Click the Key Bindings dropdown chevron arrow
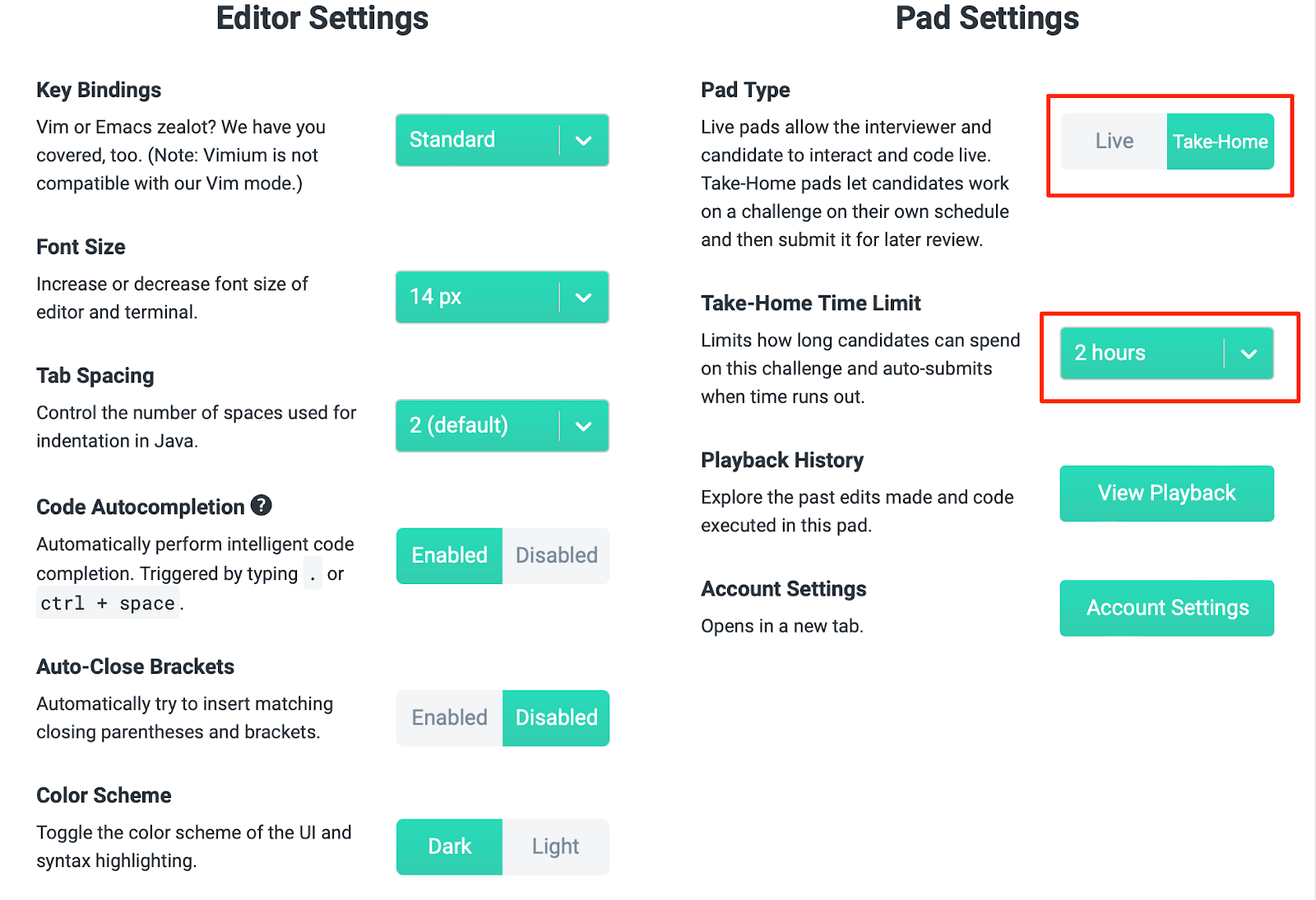The width and height of the screenshot is (1316, 900). tap(584, 141)
